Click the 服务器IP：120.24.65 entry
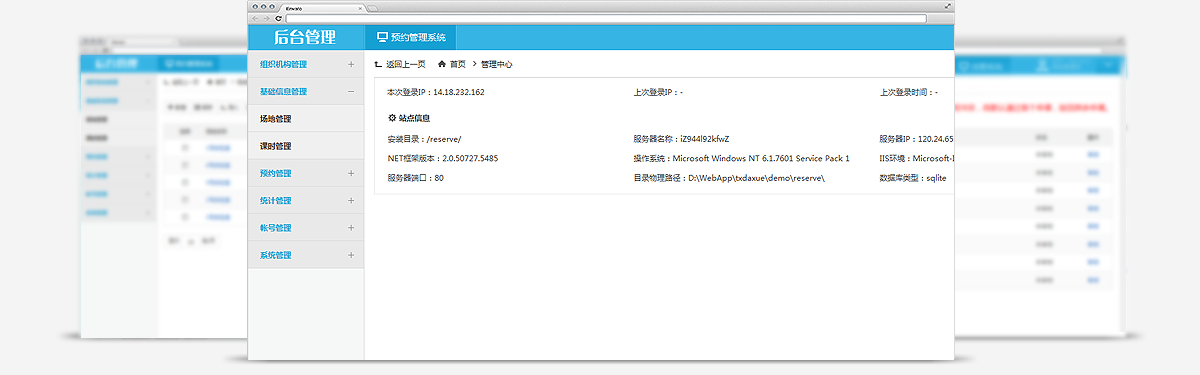Viewport: 1200px width, 375px height. 916,139
